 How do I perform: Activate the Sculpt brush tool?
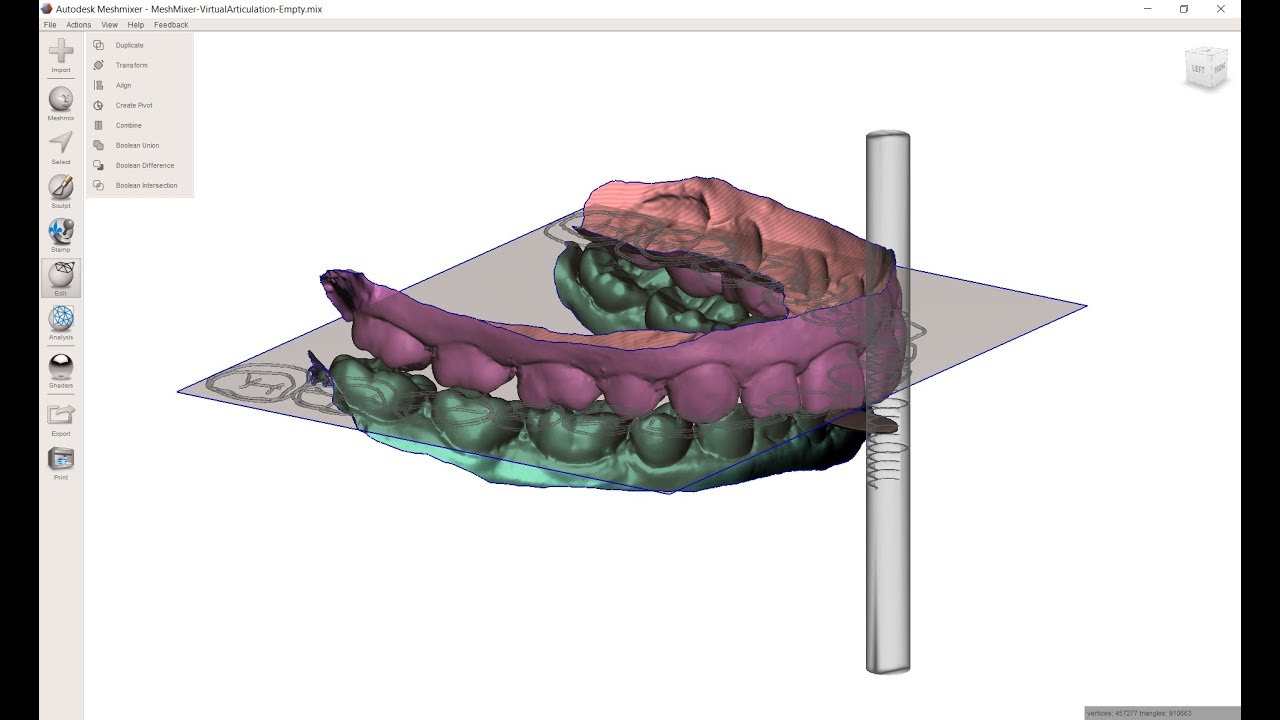[x=61, y=187]
